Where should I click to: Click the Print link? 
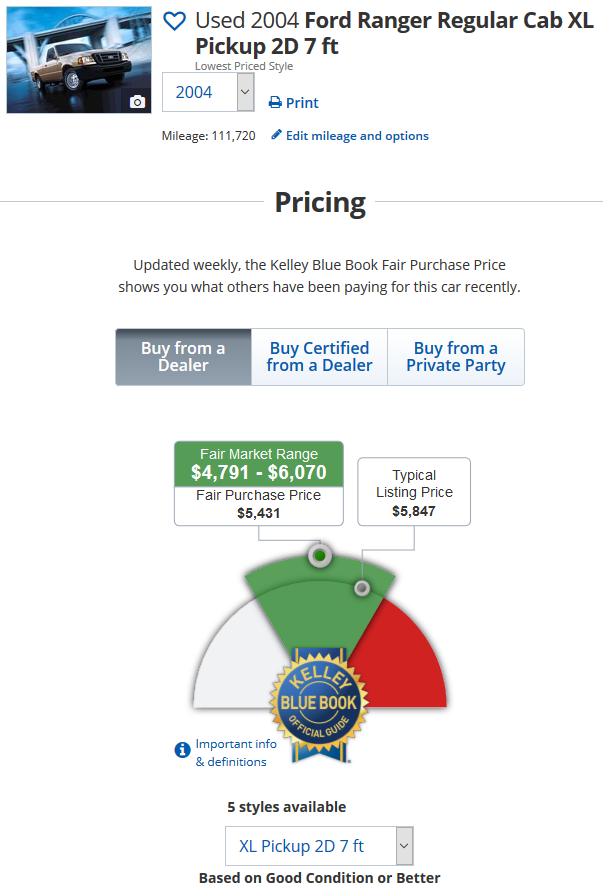(302, 103)
